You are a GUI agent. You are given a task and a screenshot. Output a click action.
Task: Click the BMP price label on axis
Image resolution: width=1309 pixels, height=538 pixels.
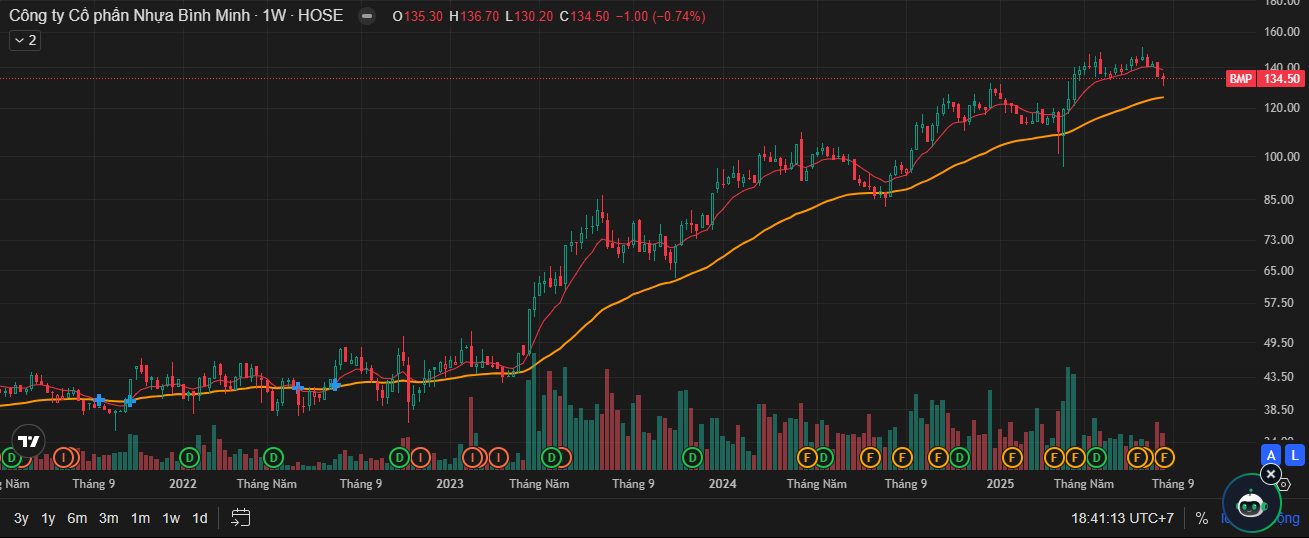pos(1240,79)
